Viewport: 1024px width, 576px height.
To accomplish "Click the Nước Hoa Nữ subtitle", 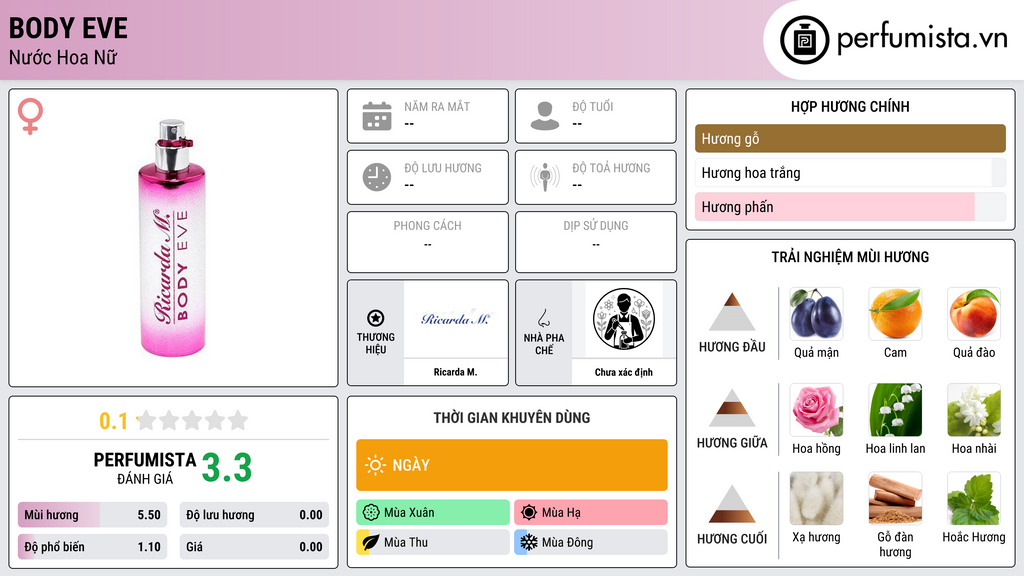I will tap(63, 57).
